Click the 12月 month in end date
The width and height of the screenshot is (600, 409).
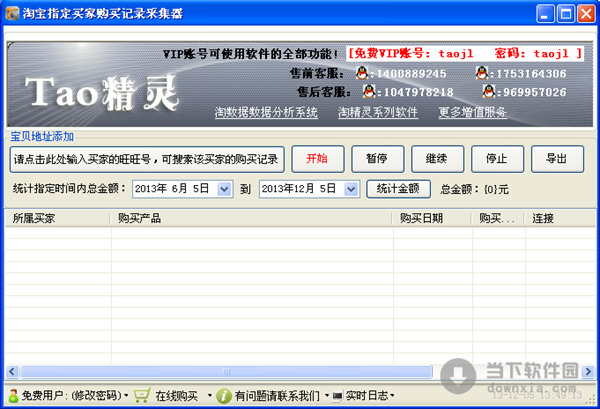[302, 189]
